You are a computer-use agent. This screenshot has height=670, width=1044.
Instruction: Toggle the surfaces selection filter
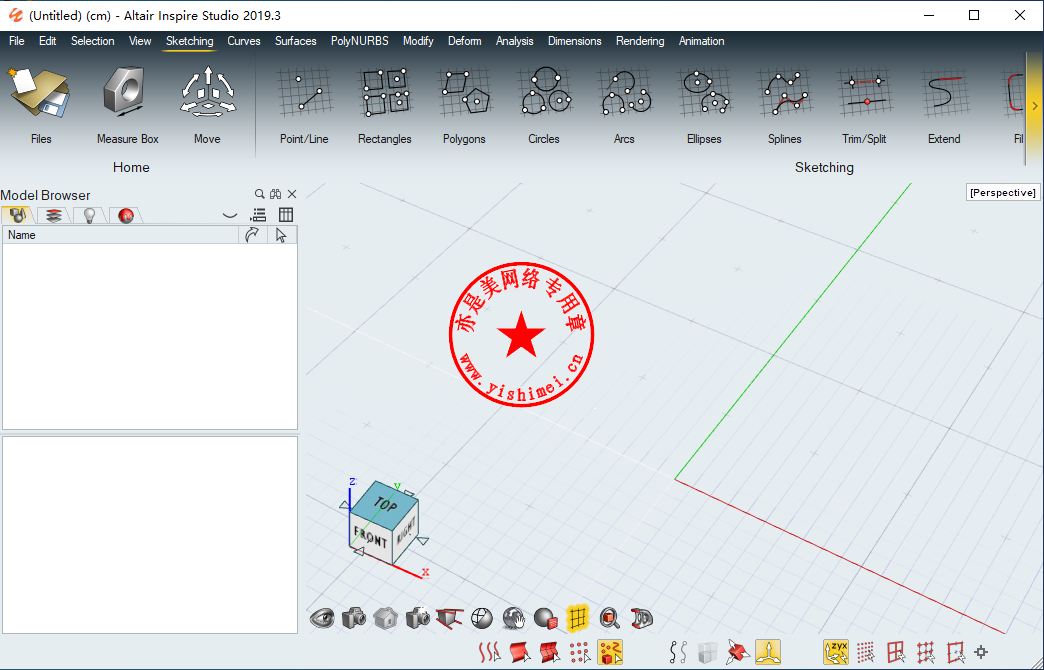tap(520, 653)
